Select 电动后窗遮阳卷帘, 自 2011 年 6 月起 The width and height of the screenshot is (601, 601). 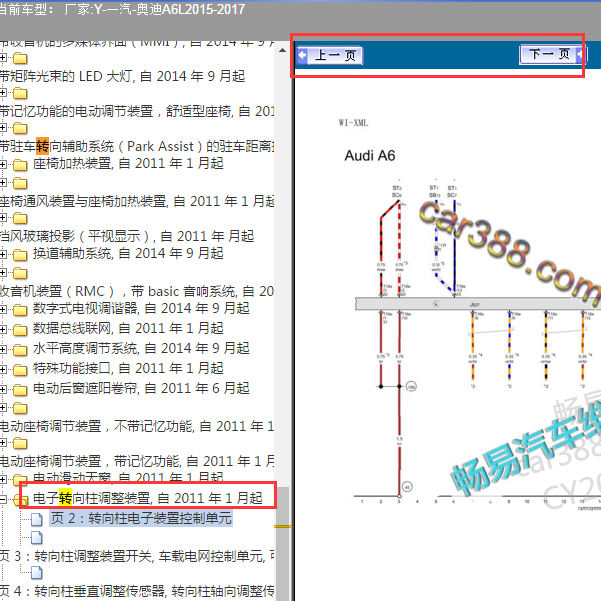[141, 388]
